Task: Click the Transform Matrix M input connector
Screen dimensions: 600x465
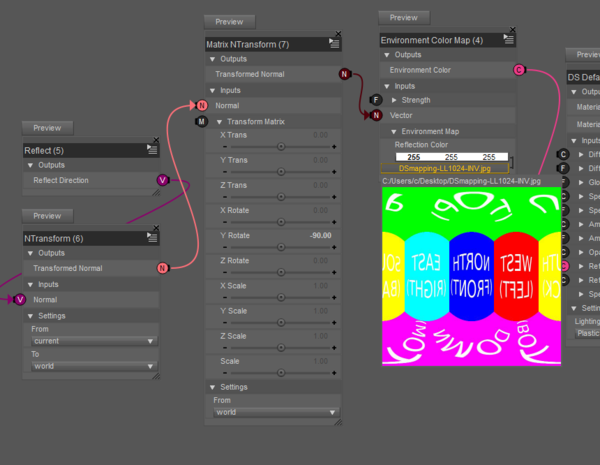Action: pyautogui.click(x=202, y=121)
